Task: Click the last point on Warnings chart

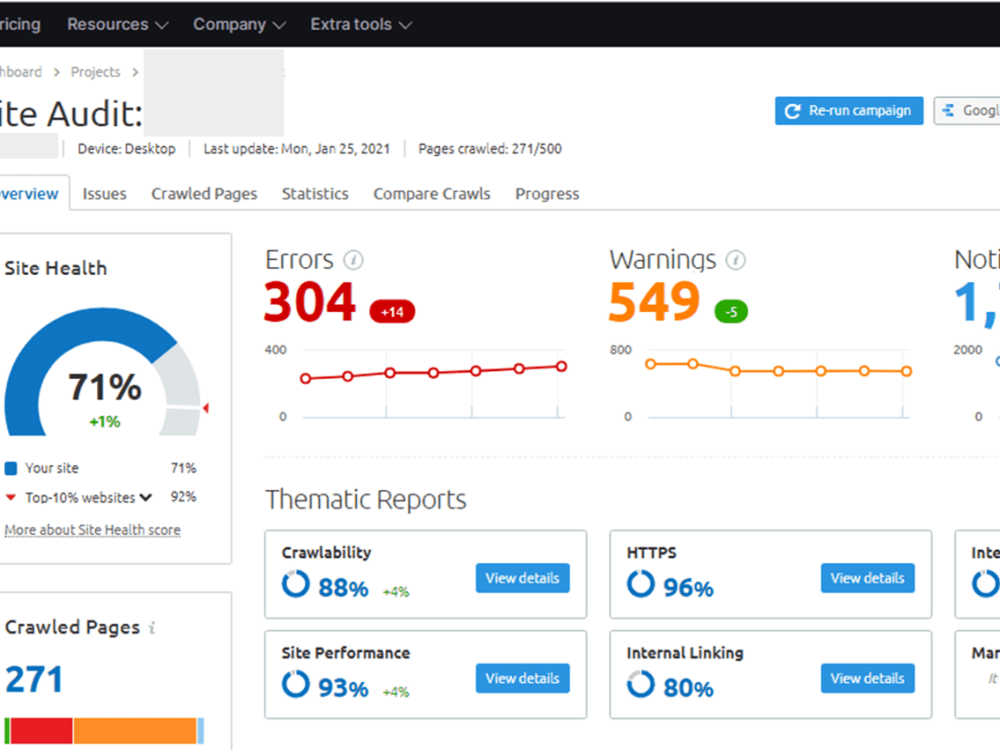Action: click(x=906, y=371)
